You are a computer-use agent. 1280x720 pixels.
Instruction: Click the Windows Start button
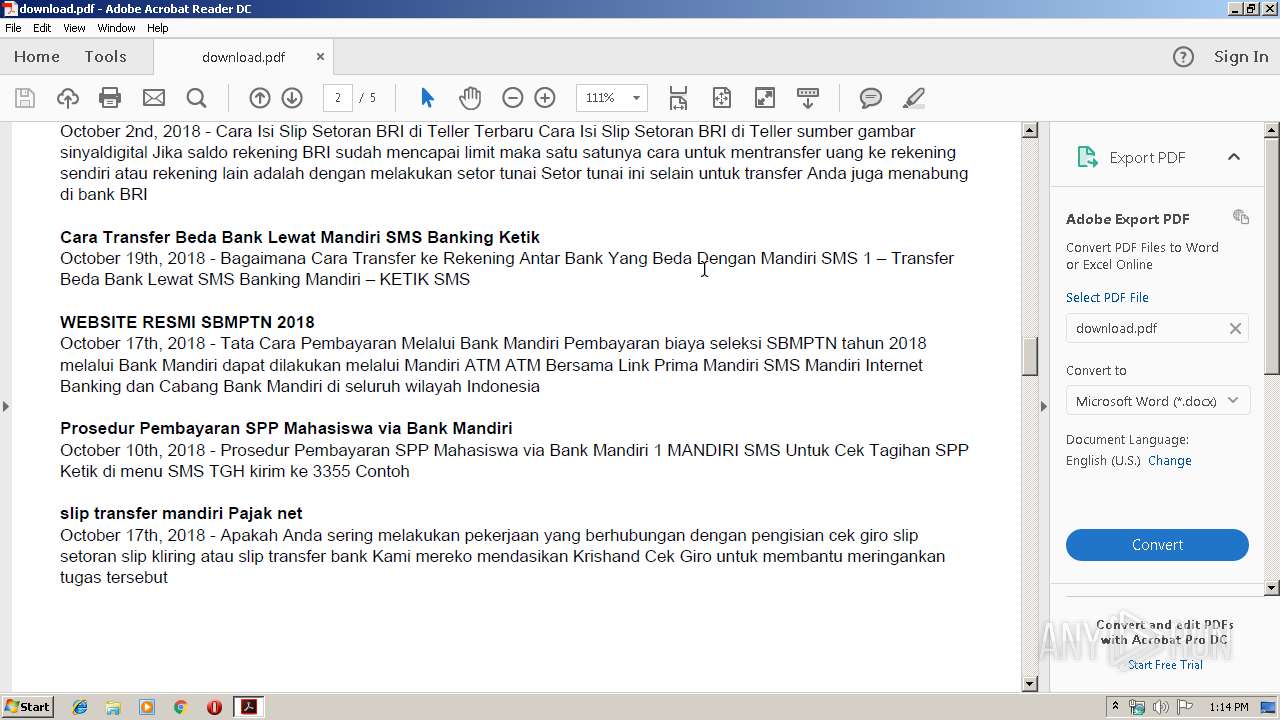click(27, 707)
